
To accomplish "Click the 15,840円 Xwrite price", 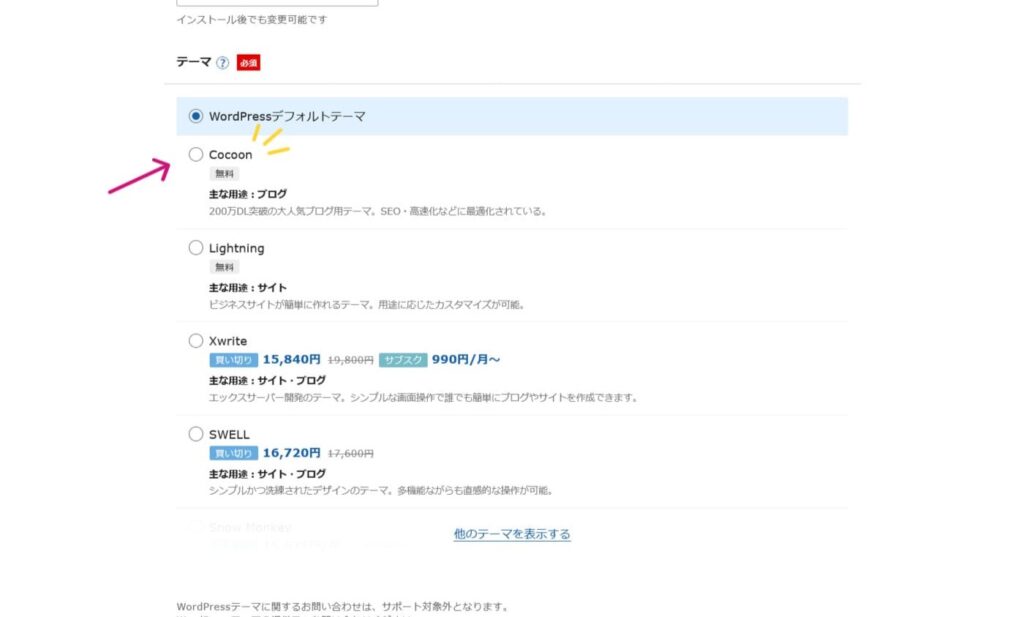I will (x=291, y=360).
